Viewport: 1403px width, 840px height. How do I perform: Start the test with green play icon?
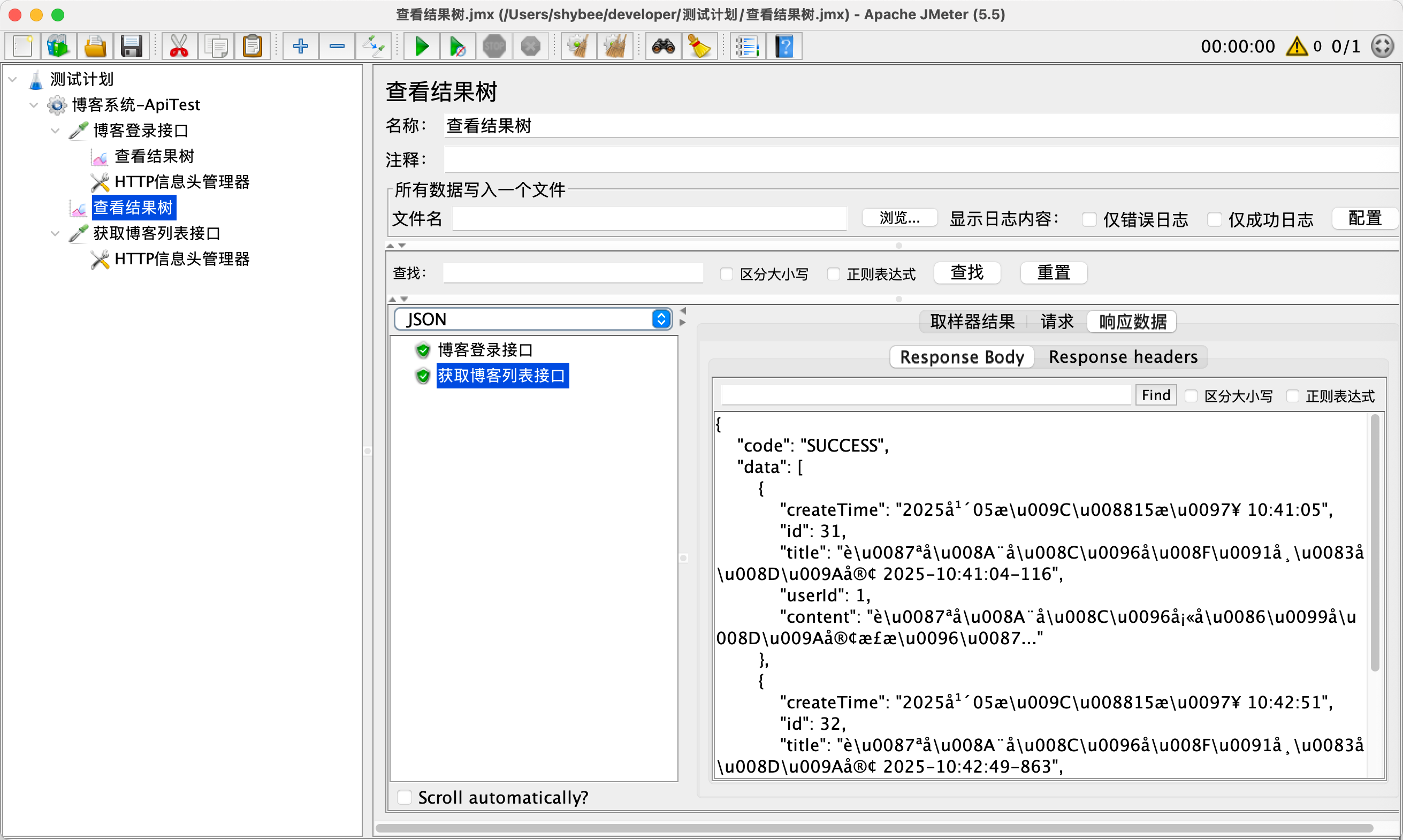(x=422, y=47)
